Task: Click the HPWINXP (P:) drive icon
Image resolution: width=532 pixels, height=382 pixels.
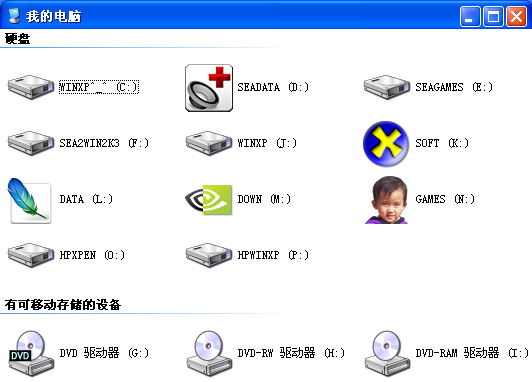Action: (x=209, y=255)
